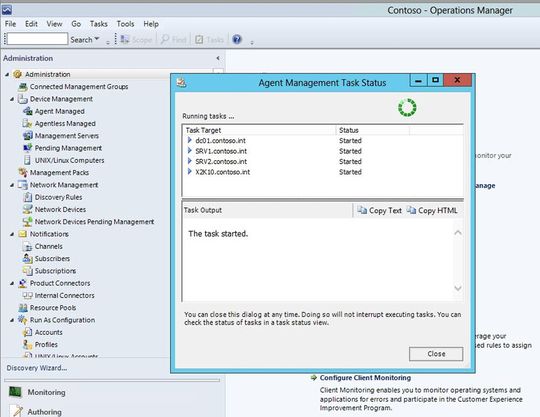This screenshot has height=417, width=540.
Task: Click the Network Devices icon
Action: click(28, 209)
